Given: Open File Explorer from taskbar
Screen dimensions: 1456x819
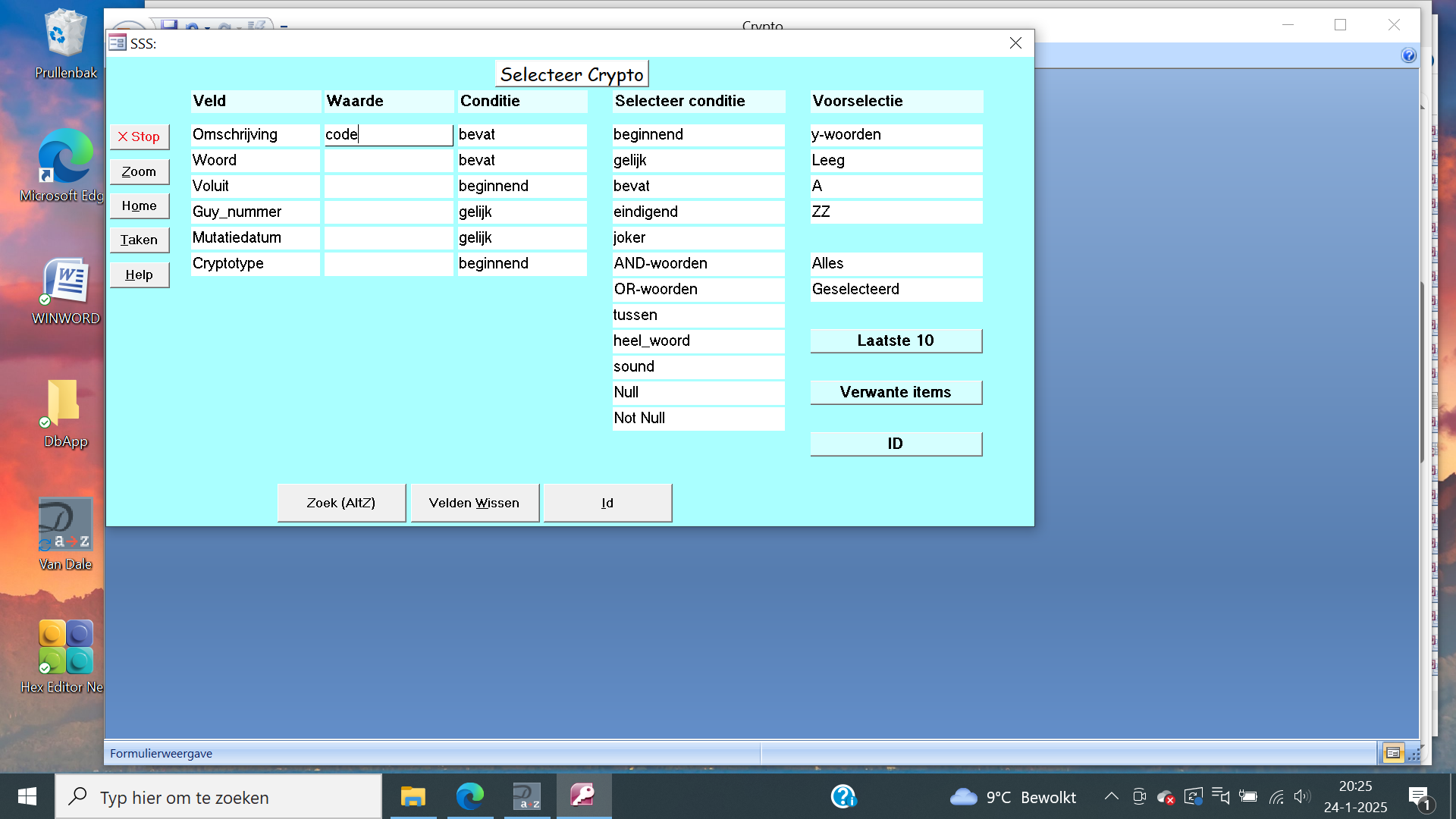Looking at the screenshot, I should point(413,796).
